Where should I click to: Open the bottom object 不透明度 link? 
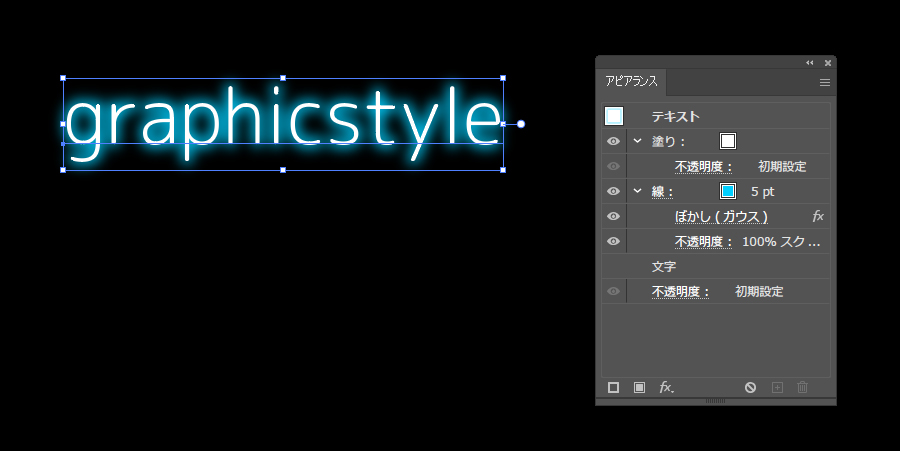[680, 291]
